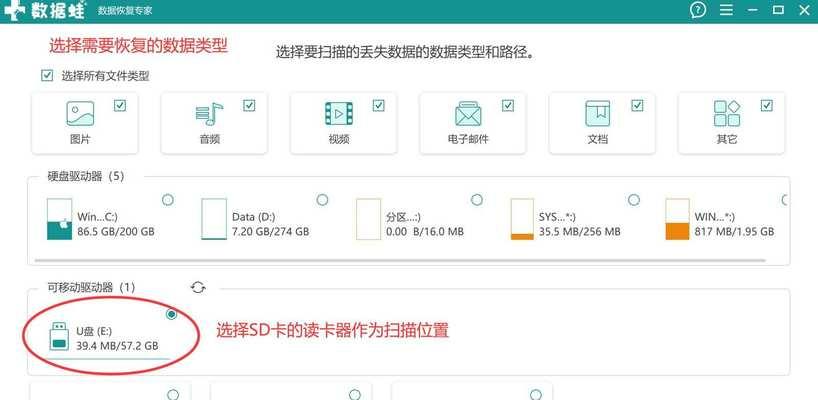Uncheck the 音频 checkbox
Screen dimensions: 818x400
click(249, 106)
